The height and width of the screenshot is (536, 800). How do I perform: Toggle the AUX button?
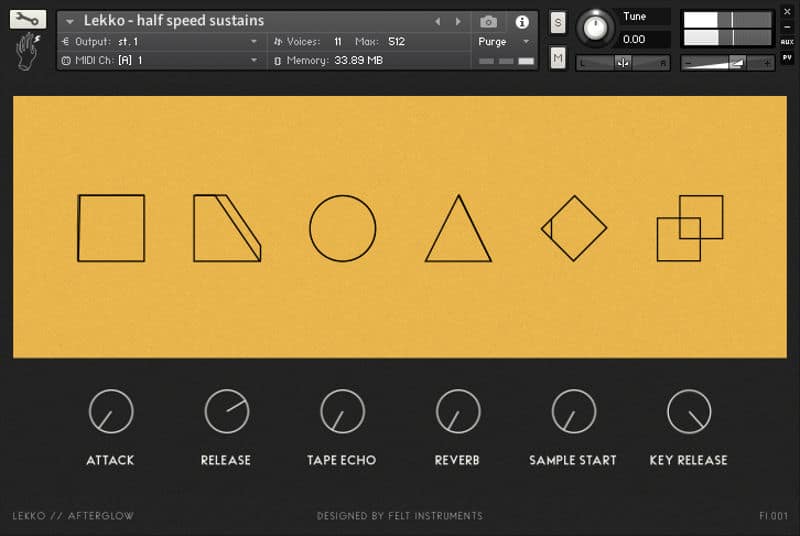[787, 42]
